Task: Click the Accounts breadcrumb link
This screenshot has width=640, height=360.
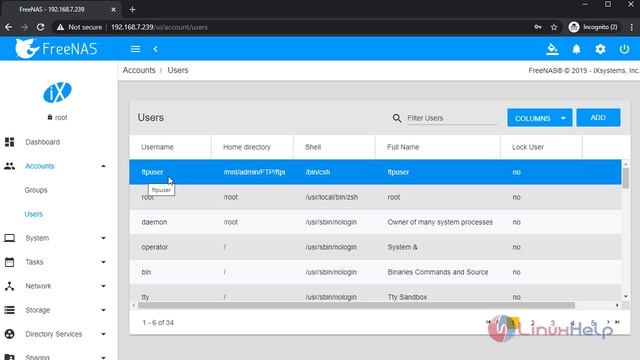Action: pyautogui.click(x=139, y=70)
